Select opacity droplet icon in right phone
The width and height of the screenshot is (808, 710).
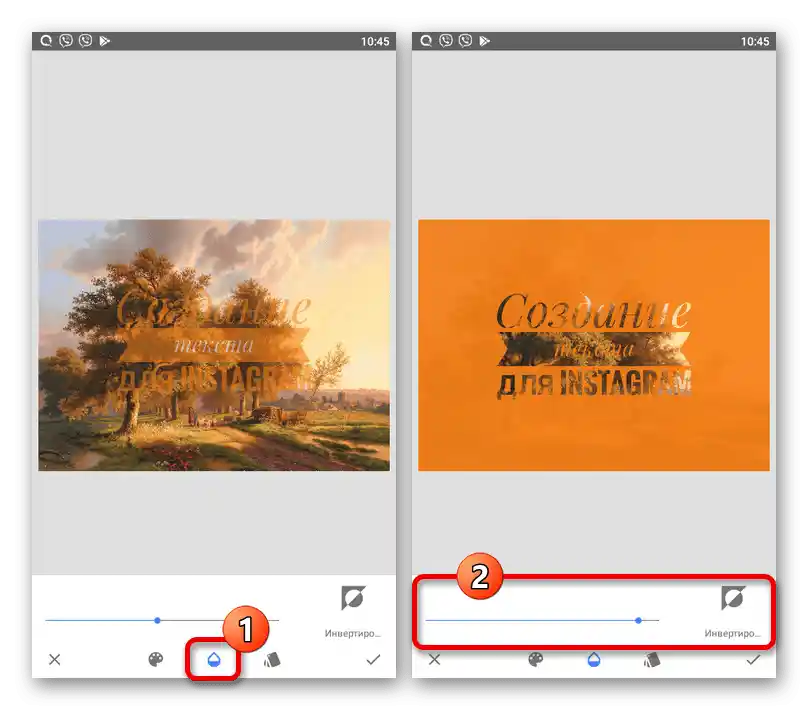(594, 660)
